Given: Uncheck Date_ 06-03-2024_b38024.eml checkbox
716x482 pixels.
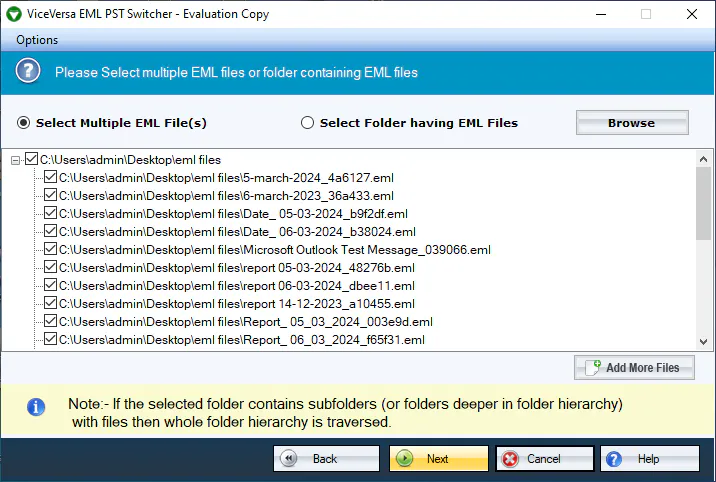Looking at the screenshot, I should point(50,231).
